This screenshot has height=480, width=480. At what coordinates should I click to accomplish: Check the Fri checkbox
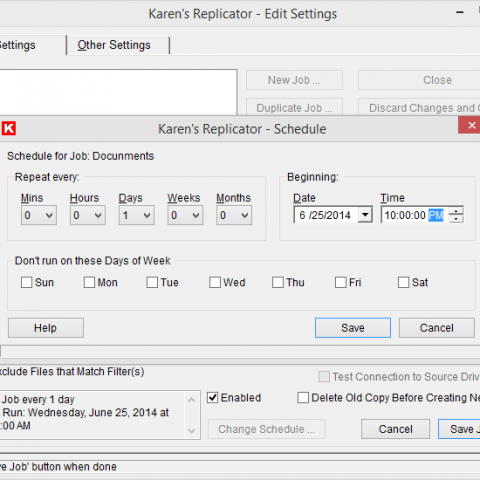point(341,282)
